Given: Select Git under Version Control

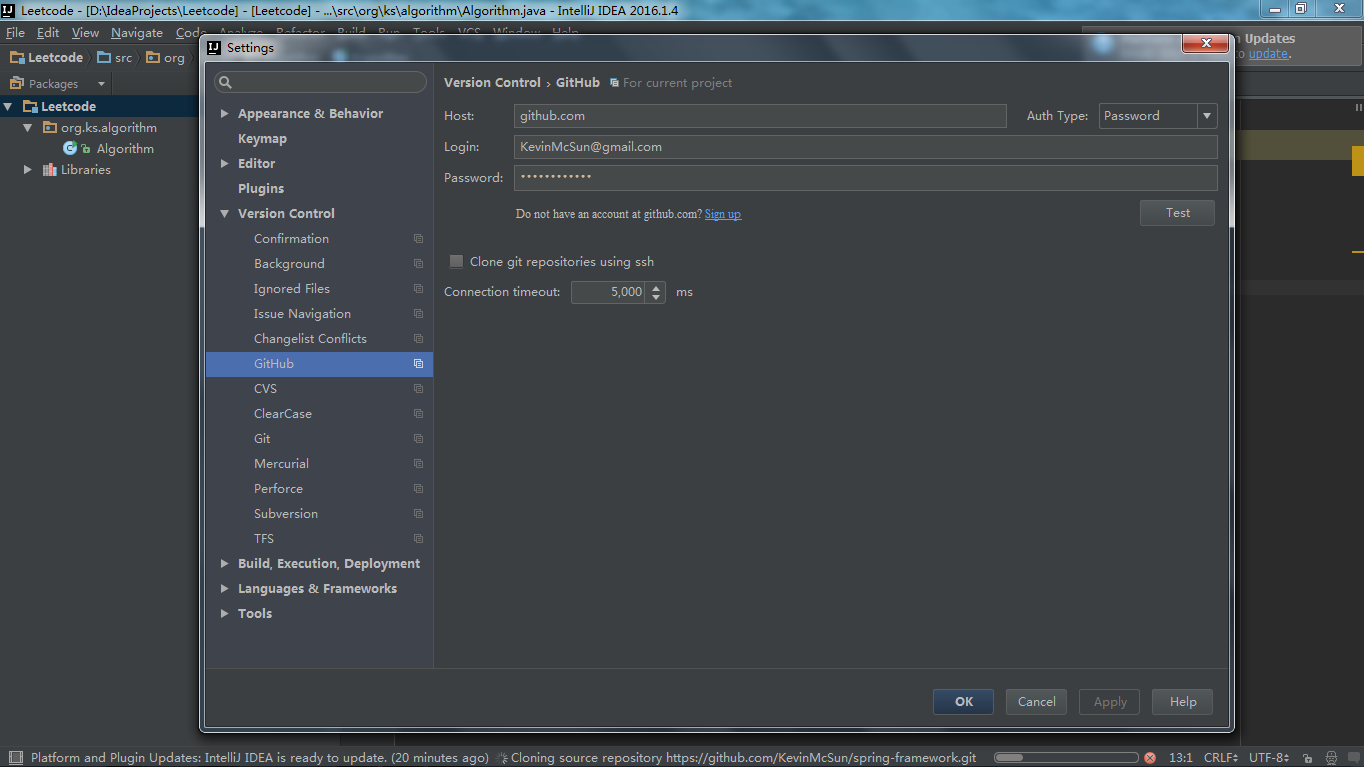Looking at the screenshot, I should coord(262,439).
